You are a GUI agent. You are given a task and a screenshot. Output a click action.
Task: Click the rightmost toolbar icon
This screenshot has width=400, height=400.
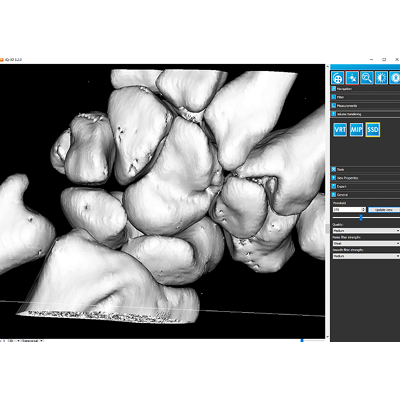pos(395,78)
